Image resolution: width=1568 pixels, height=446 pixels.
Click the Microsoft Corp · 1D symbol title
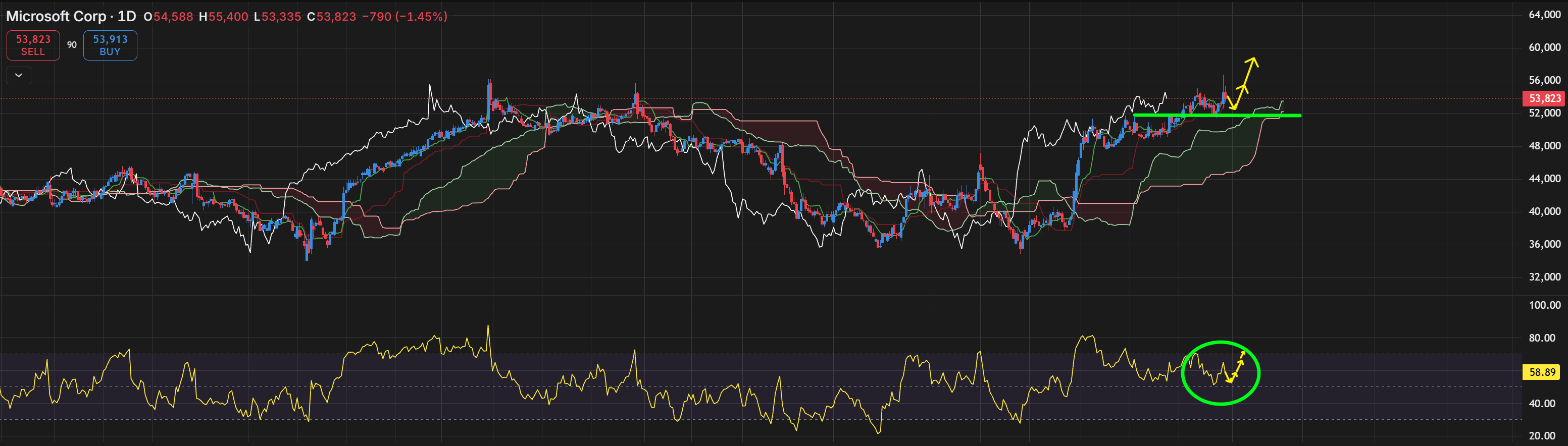[71, 17]
